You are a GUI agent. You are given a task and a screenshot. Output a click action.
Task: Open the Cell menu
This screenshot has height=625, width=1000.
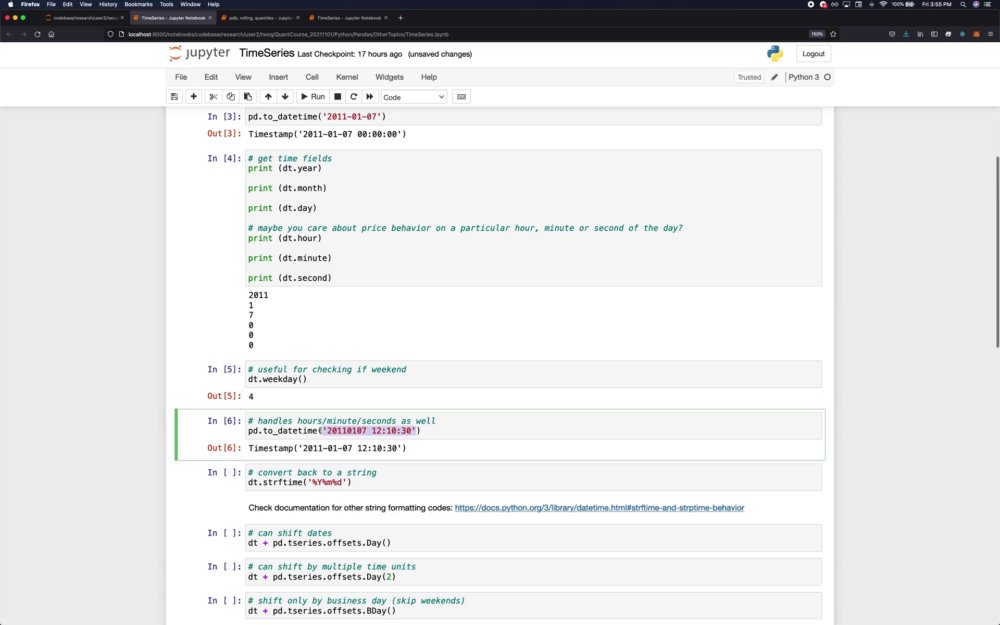pos(312,77)
